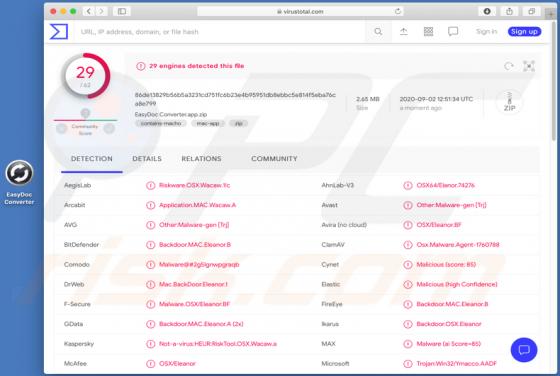Open the apps grid icon
Image resolution: width=560 pixels, height=376 pixels.
tap(428, 32)
